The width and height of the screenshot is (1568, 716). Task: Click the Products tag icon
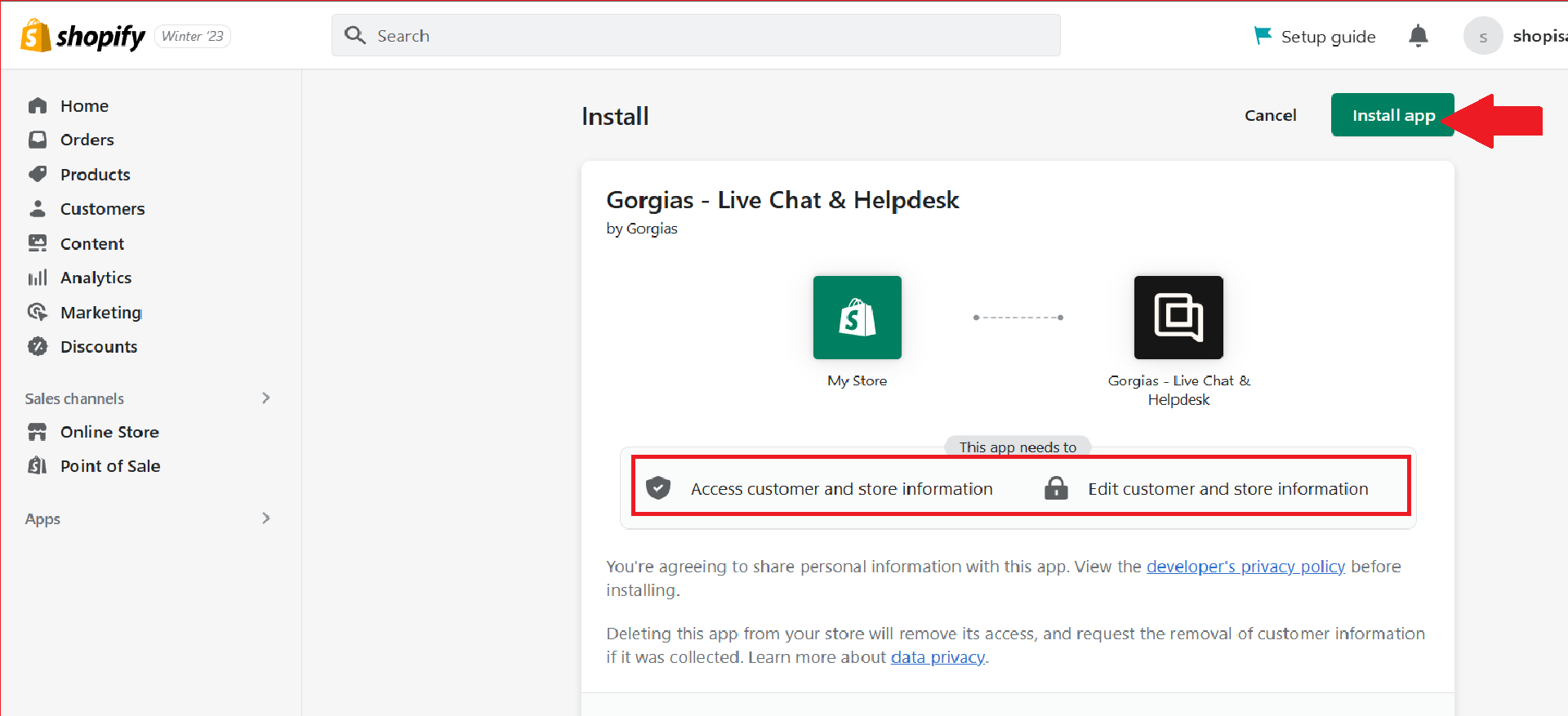click(x=38, y=174)
